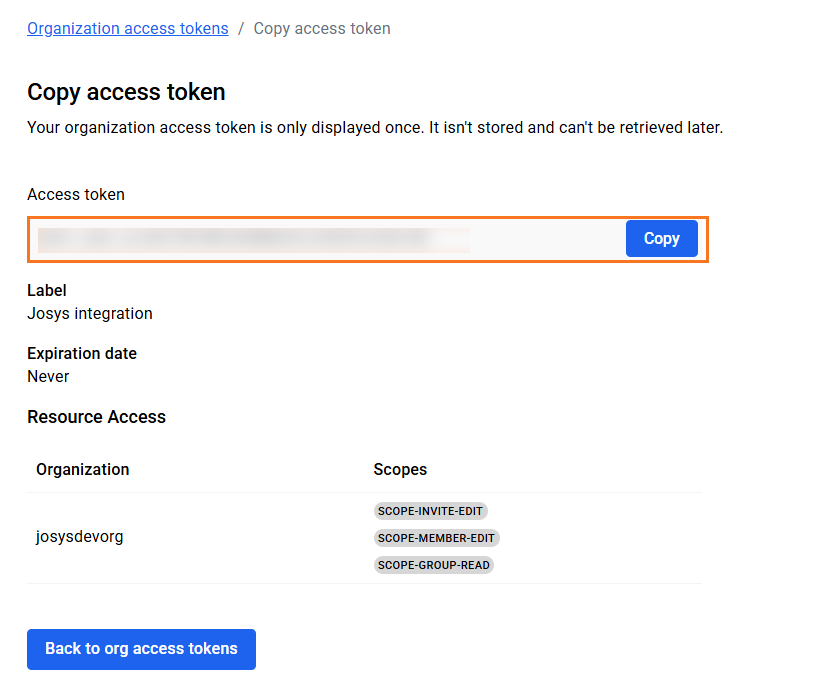Click the Organization column header
Screen dimensions: 829x686
[83, 469]
